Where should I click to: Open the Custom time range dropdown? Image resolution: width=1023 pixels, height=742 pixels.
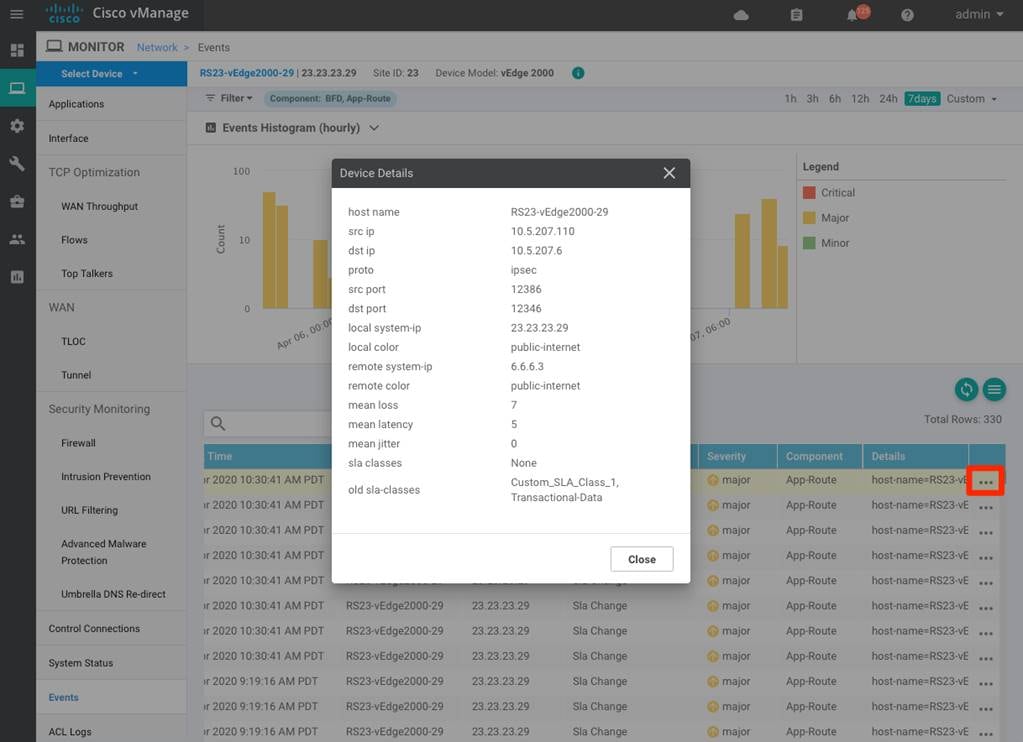(972, 99)
